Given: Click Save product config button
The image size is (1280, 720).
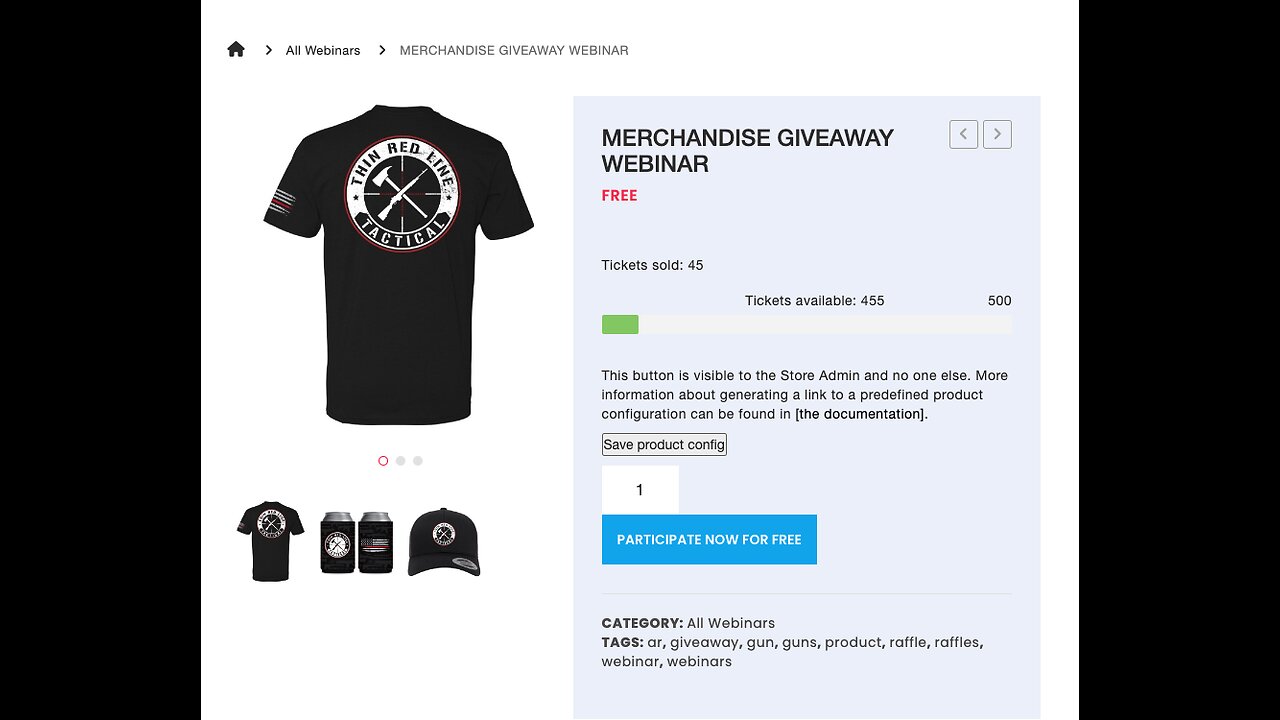Looking at the screenshot, I should (664, 444).
